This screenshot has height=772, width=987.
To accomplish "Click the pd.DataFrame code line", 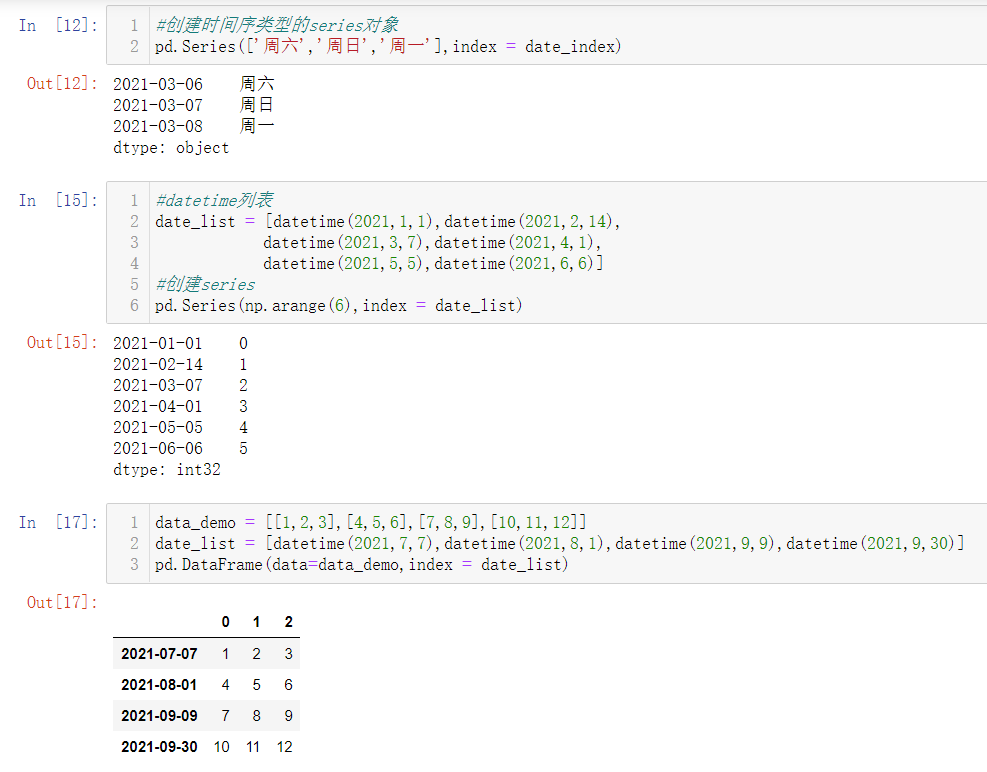I will [361, 565].
